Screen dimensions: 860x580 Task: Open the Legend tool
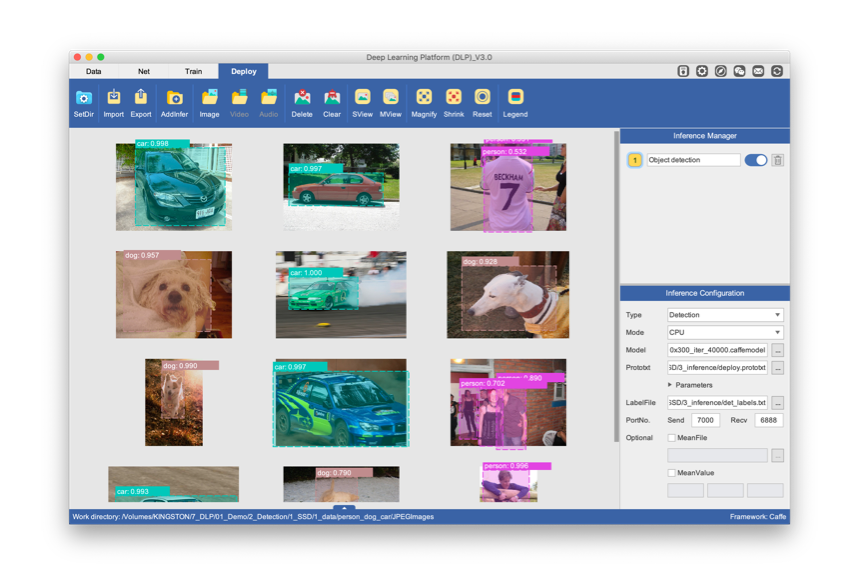(515, 98)
